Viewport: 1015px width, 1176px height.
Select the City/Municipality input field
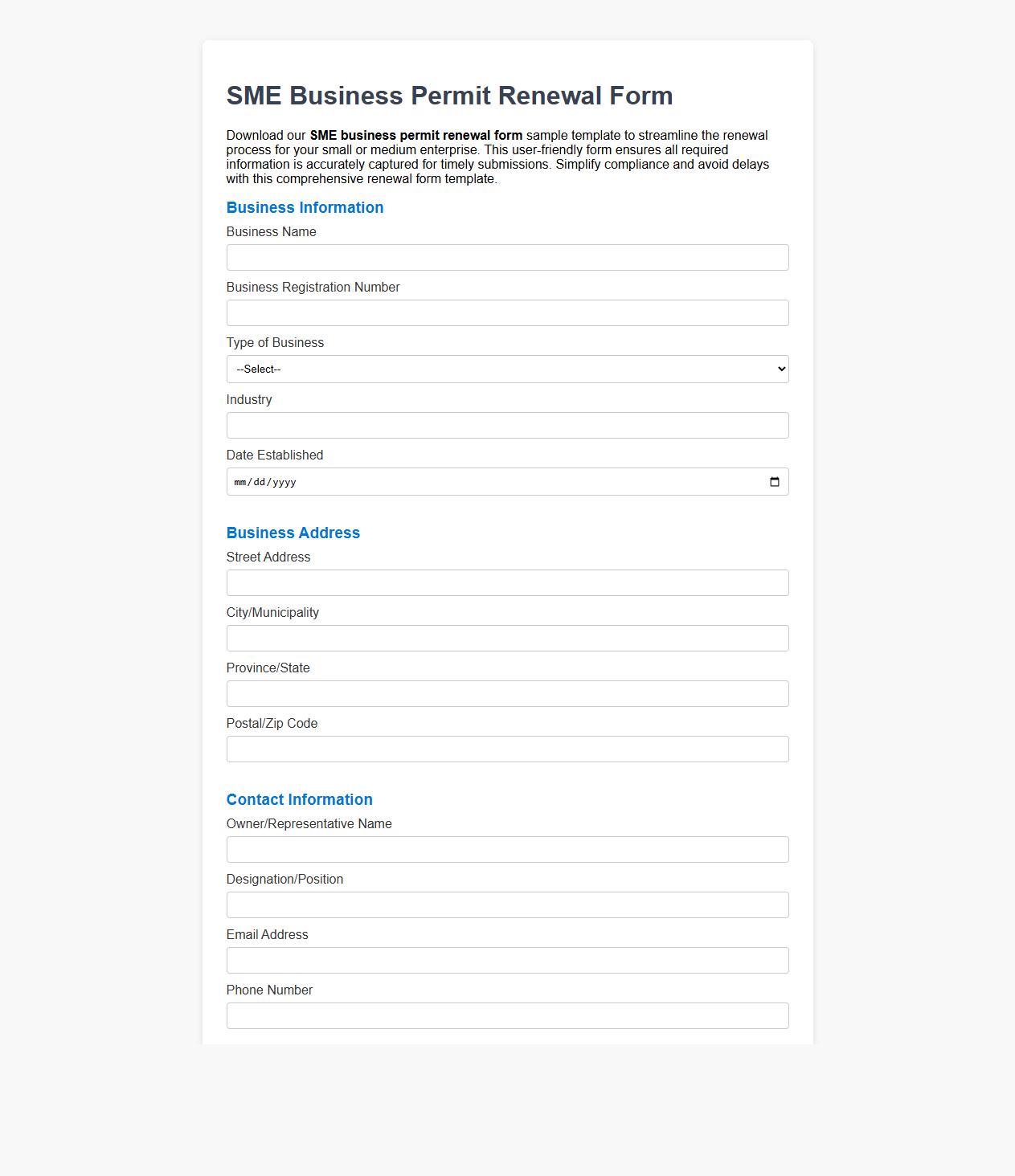(507, 638)
